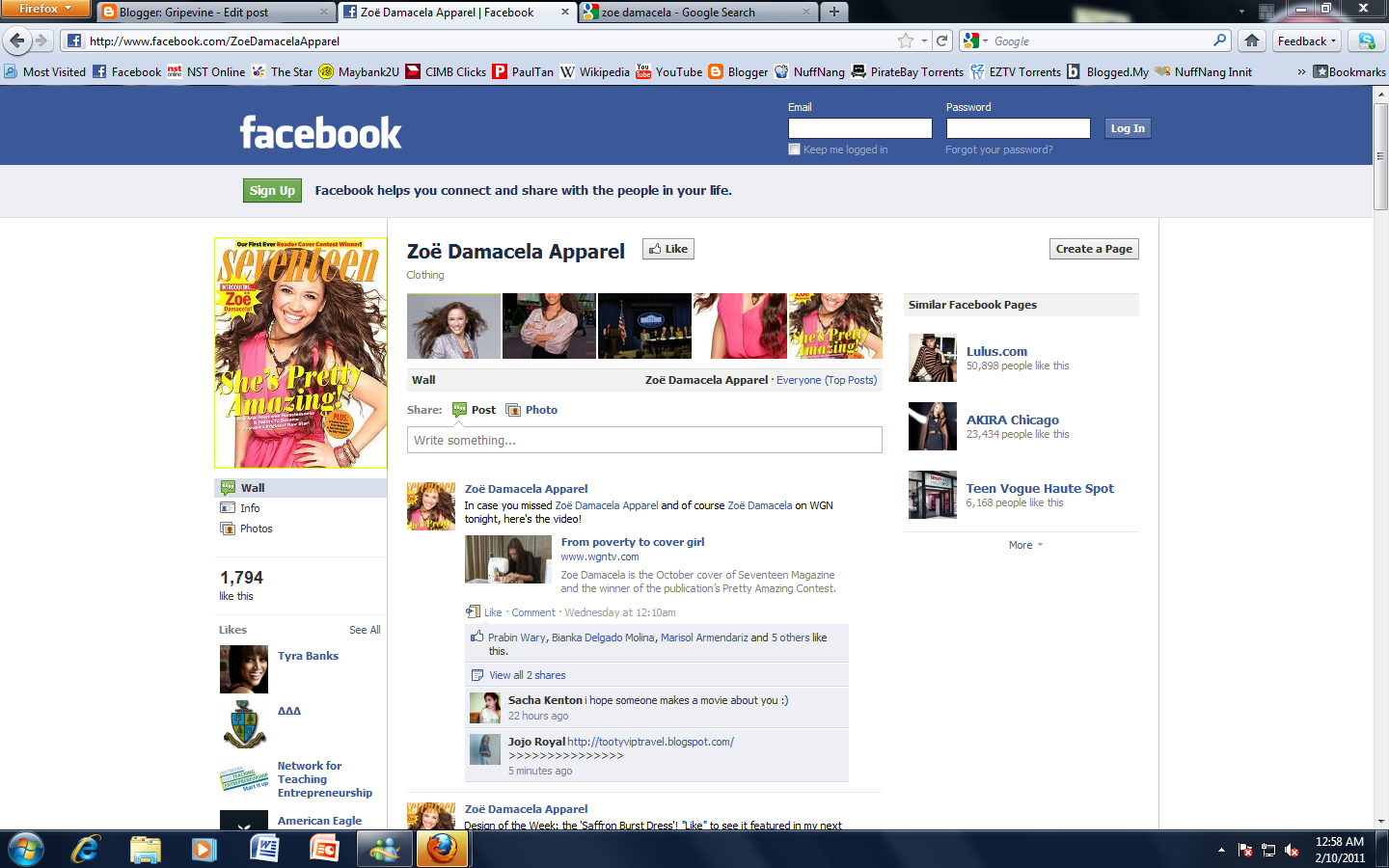Select the Zoë Damacela Apparel Facebook tab
This screenshot has height=868, width=1389.
457,12
